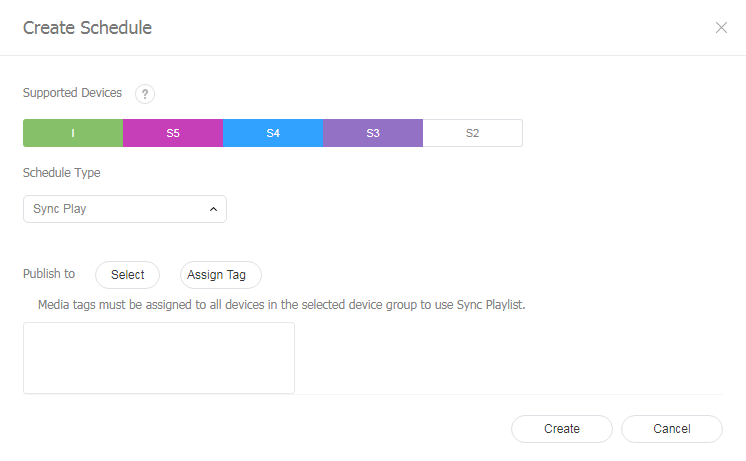Click inside the empty publish devices list box
The image size is (746, 461).
pyautogui.click(x=159, y=357)
